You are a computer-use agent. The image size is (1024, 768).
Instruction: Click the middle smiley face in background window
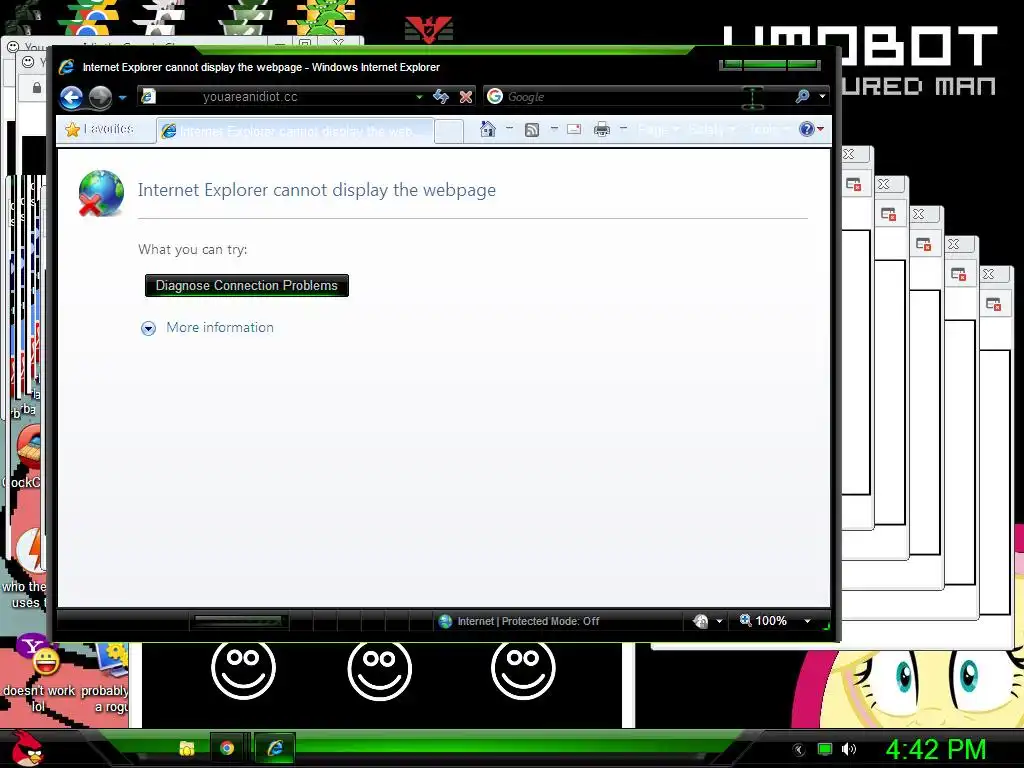[379, 669]
